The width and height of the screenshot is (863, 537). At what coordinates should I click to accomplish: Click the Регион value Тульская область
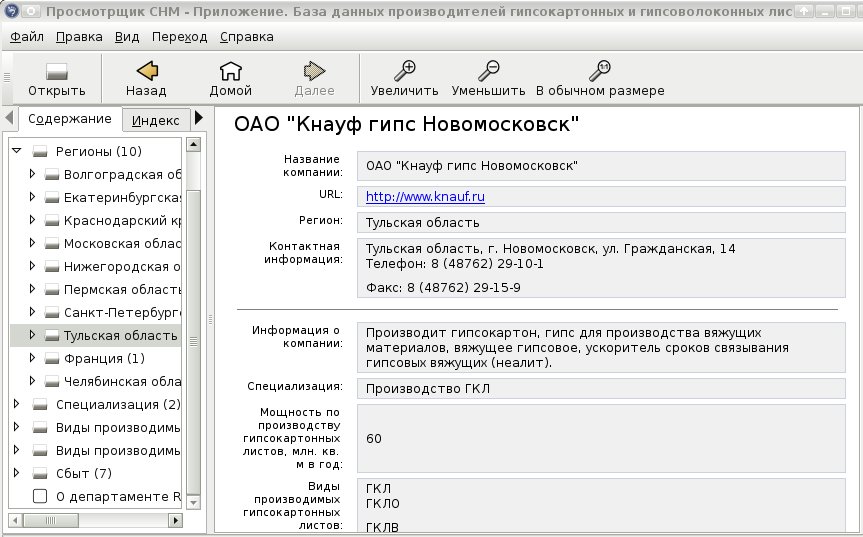tap(422, 223)
